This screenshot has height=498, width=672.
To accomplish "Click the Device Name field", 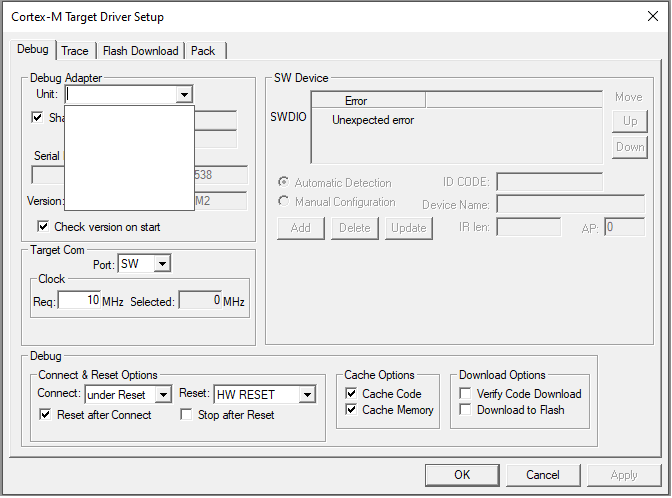I will click(x=570, y=204).
